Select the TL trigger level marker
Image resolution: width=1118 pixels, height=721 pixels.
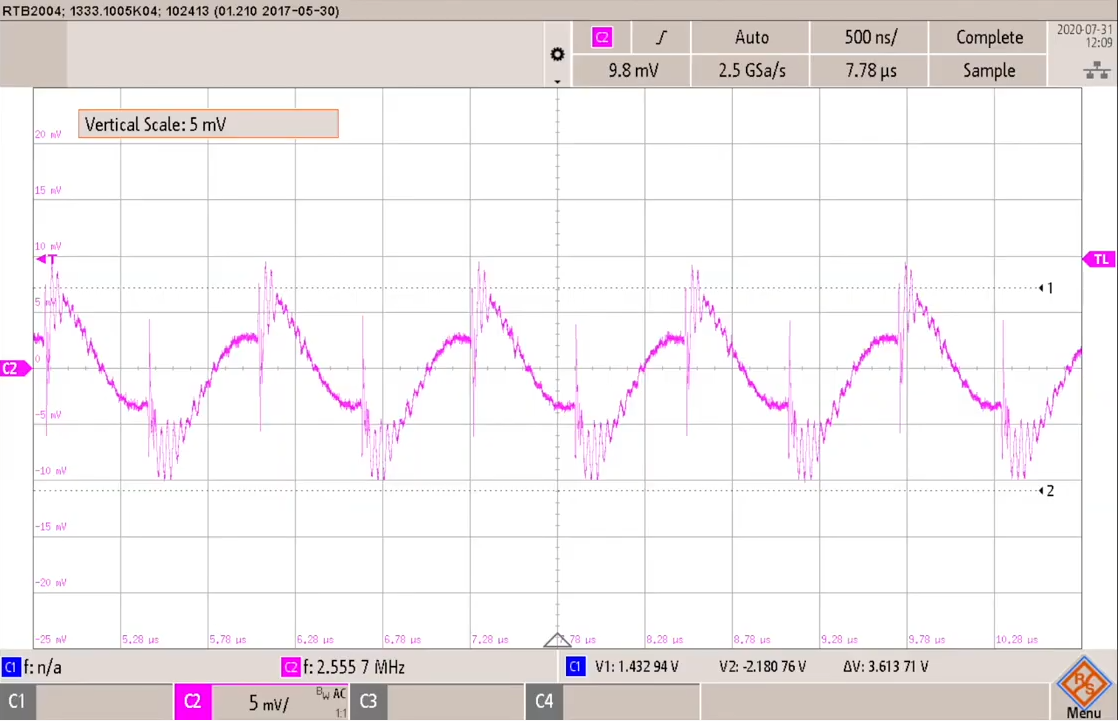point(1099,259)
